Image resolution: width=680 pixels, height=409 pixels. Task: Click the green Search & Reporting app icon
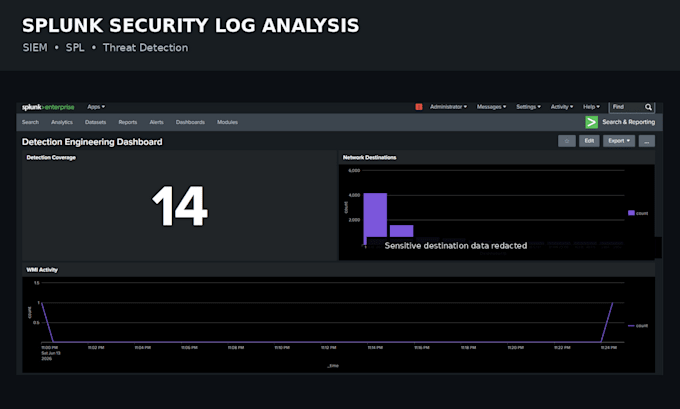pos(591,122)
